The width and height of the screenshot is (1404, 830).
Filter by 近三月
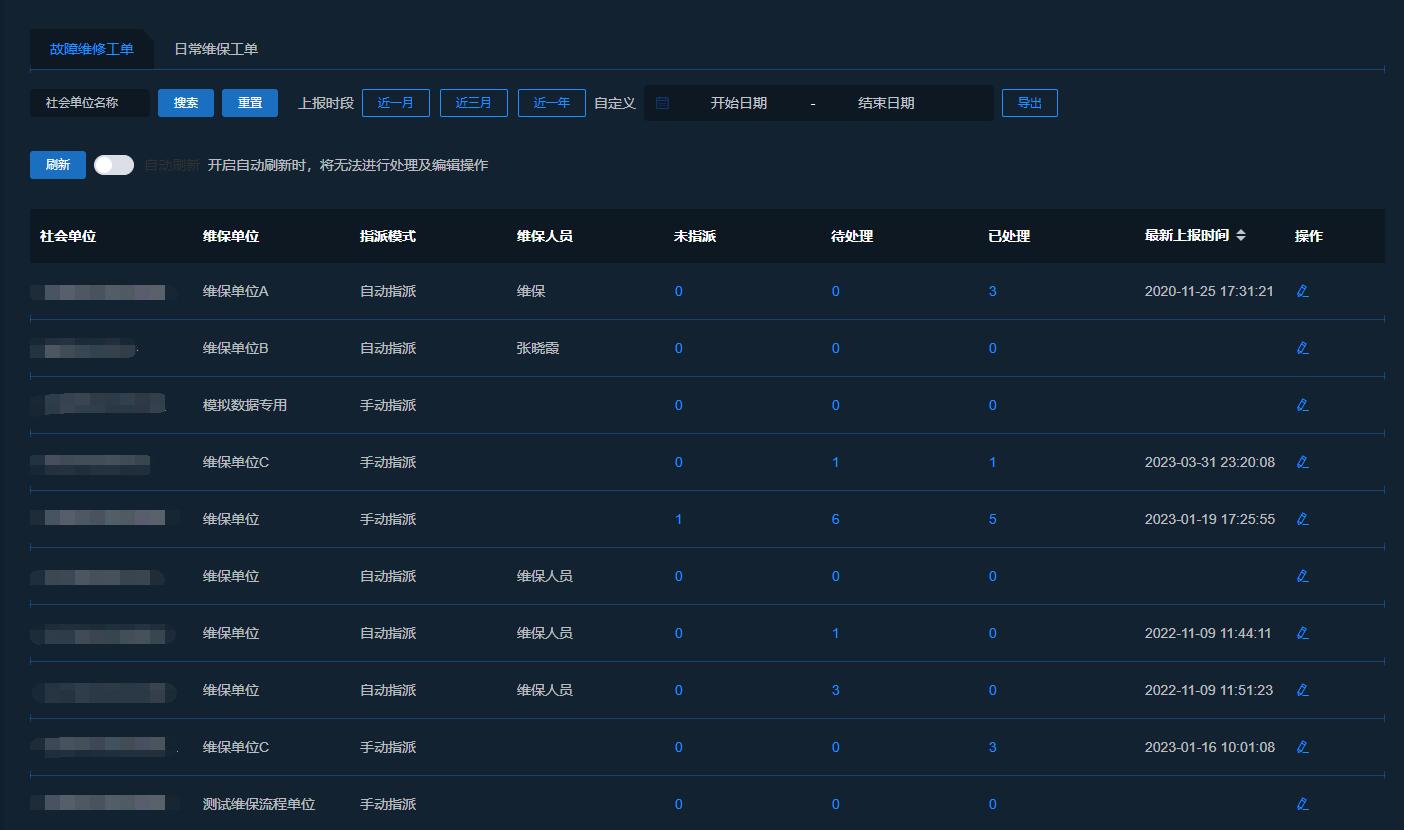click(474, 103)
